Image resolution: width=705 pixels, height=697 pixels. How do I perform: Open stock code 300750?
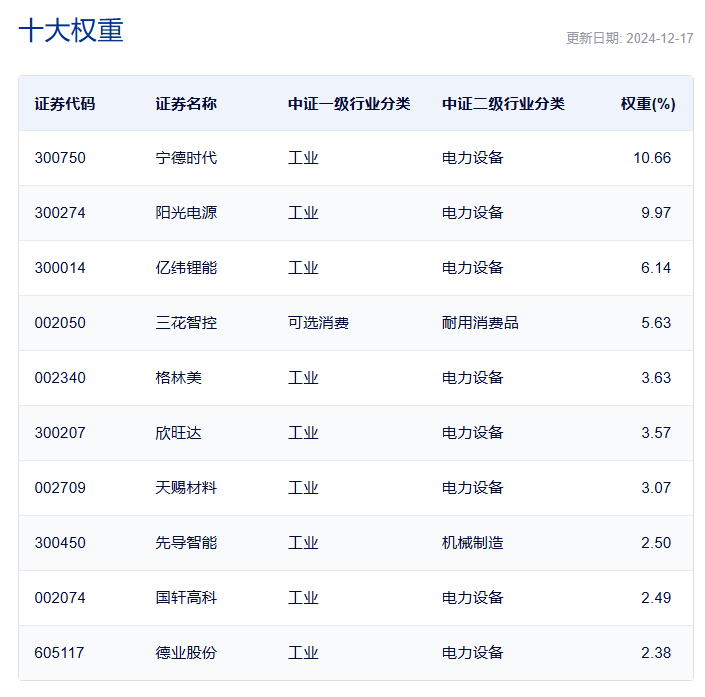pyautogui.click(x=60, y=158)
